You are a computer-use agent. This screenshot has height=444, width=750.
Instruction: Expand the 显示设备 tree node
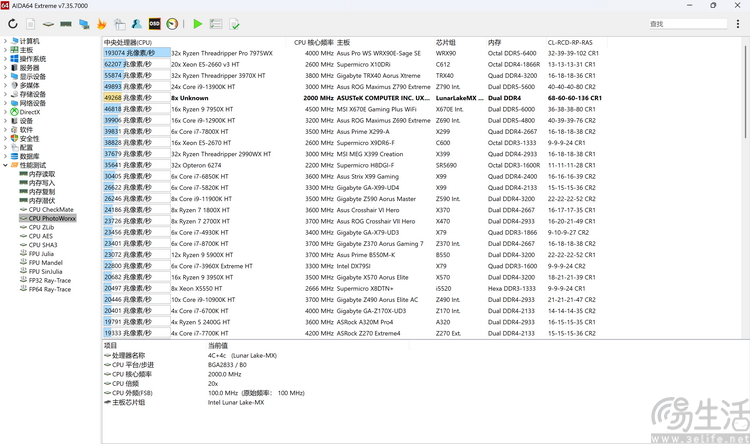[5, 76]
